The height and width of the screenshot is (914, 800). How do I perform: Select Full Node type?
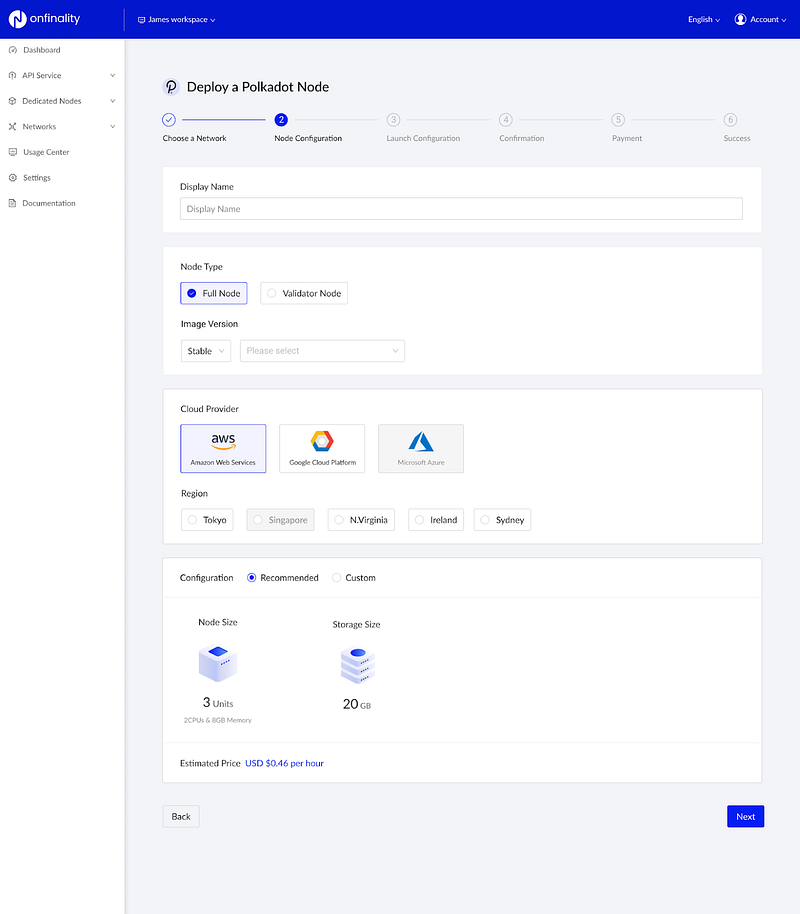pos(214,293)
